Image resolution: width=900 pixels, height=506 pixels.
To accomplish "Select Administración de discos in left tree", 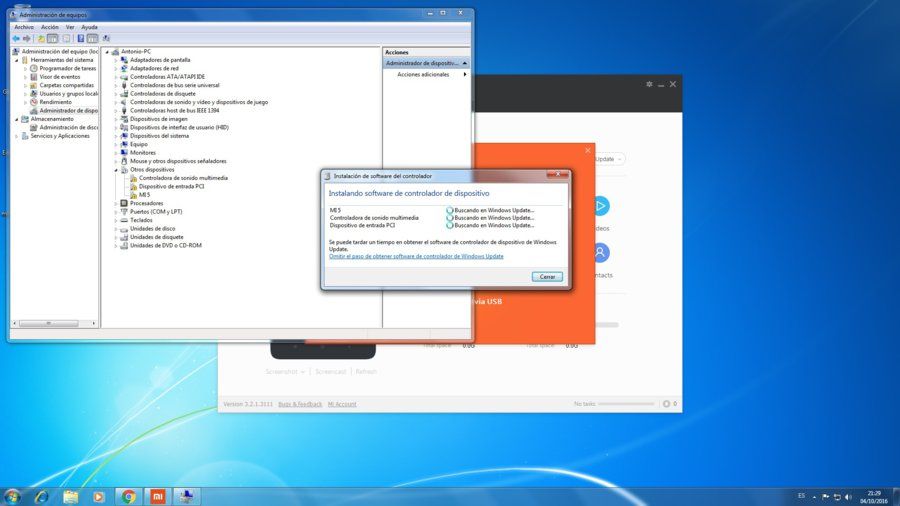I will [68, 127].
